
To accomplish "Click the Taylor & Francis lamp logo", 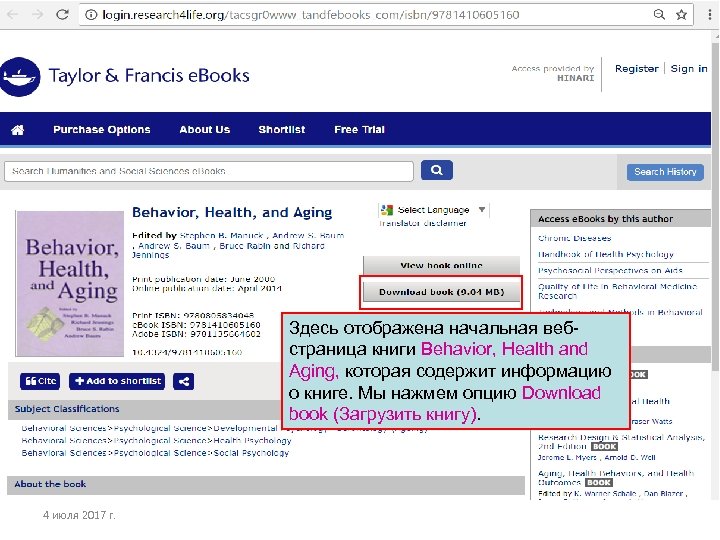I will [x=20, y=77].
